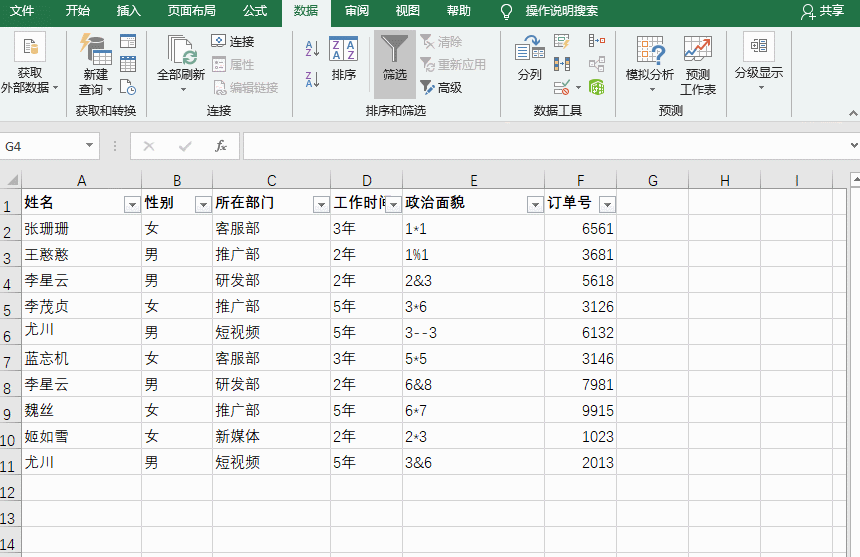Image resolution: width=860 pixels, height=557 pixels.
Task: Click the recent sources icon below 新建查询
Action: 128,87
